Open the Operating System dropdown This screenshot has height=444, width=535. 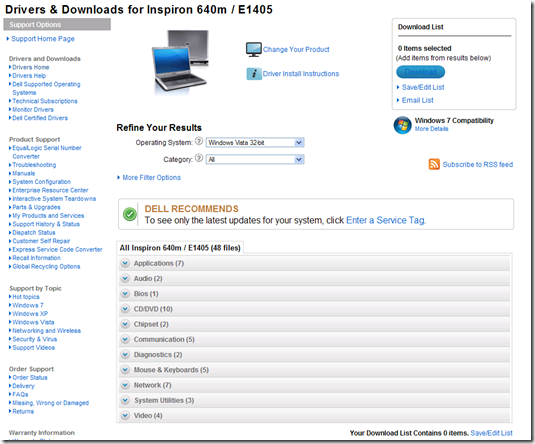point(255,143)
